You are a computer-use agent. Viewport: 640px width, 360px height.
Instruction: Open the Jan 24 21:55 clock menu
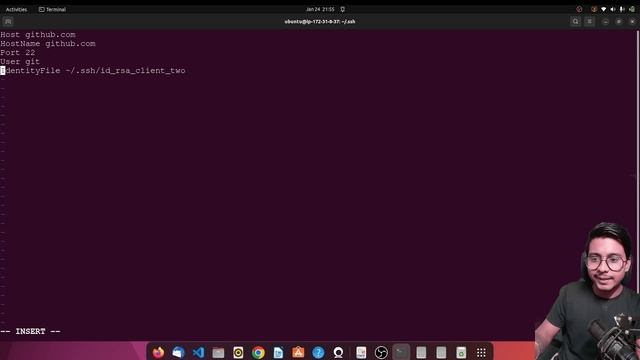[x=320, y=9]
